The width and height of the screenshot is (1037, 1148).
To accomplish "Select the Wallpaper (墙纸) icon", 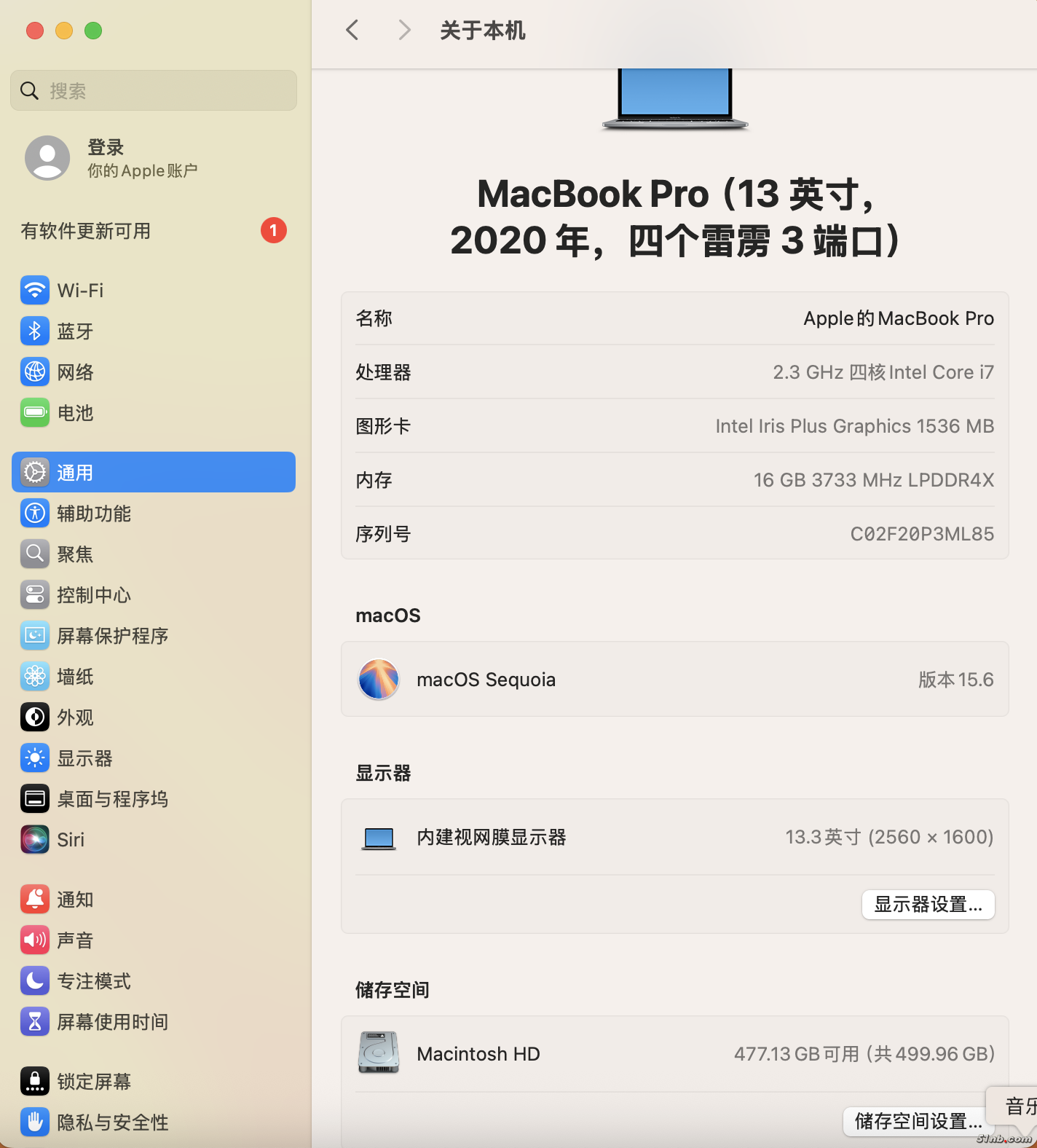I will coord(35,676).
